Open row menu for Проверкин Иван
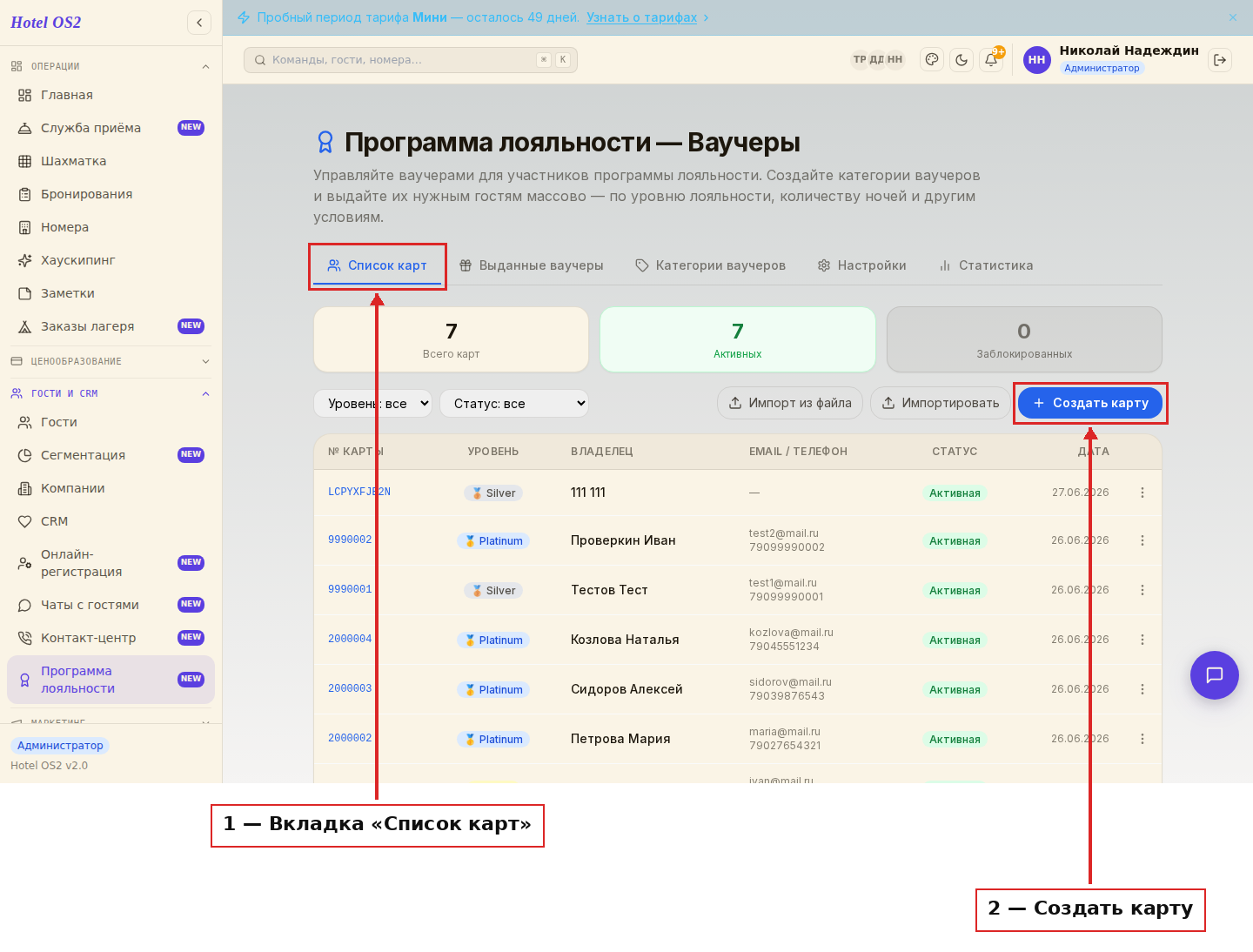This screenshot has width=1253, height=952. point(1142,540)
